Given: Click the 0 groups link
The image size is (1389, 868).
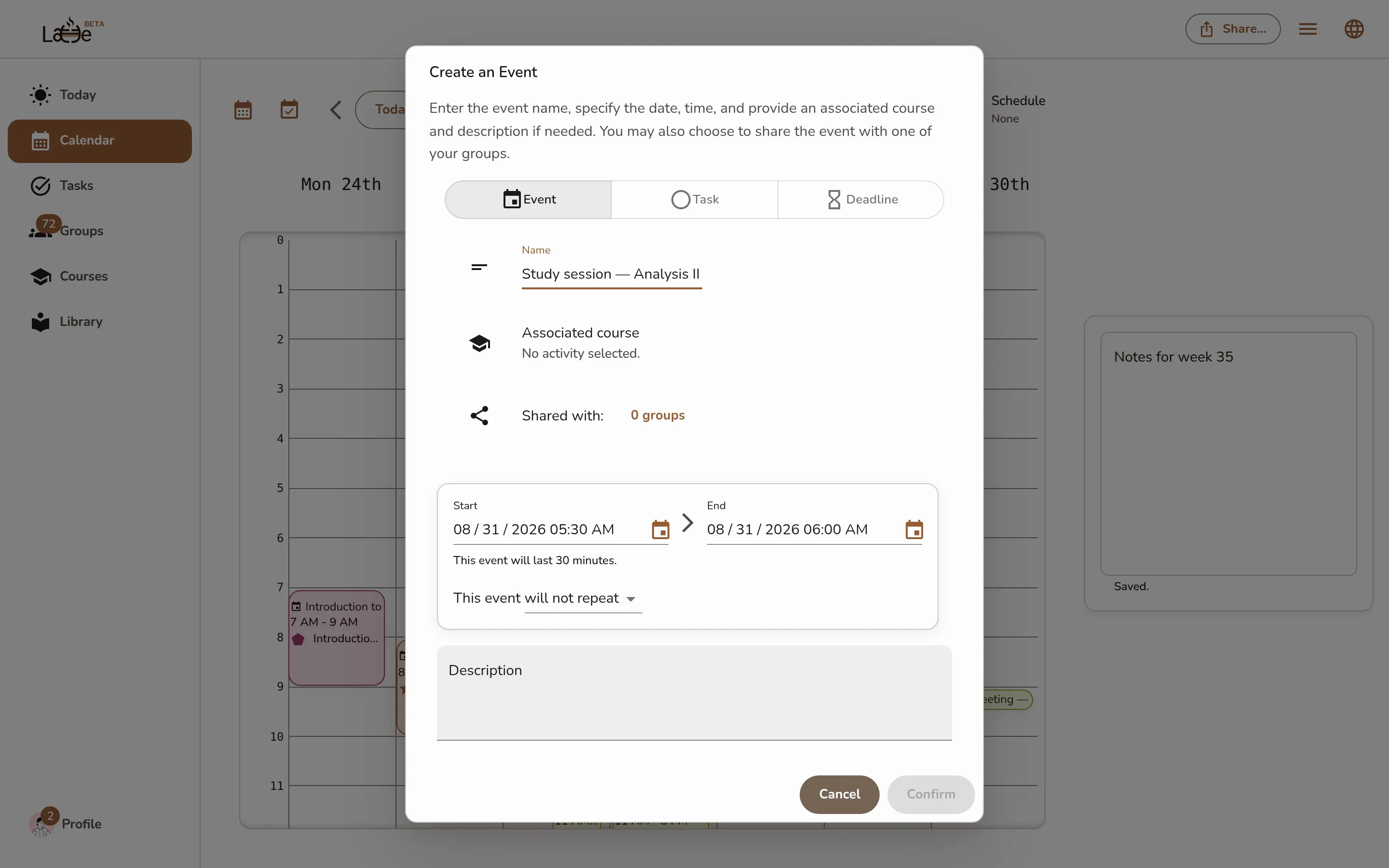Looking at the screenshot, I should pyautogui.click(x=657, y=415).
